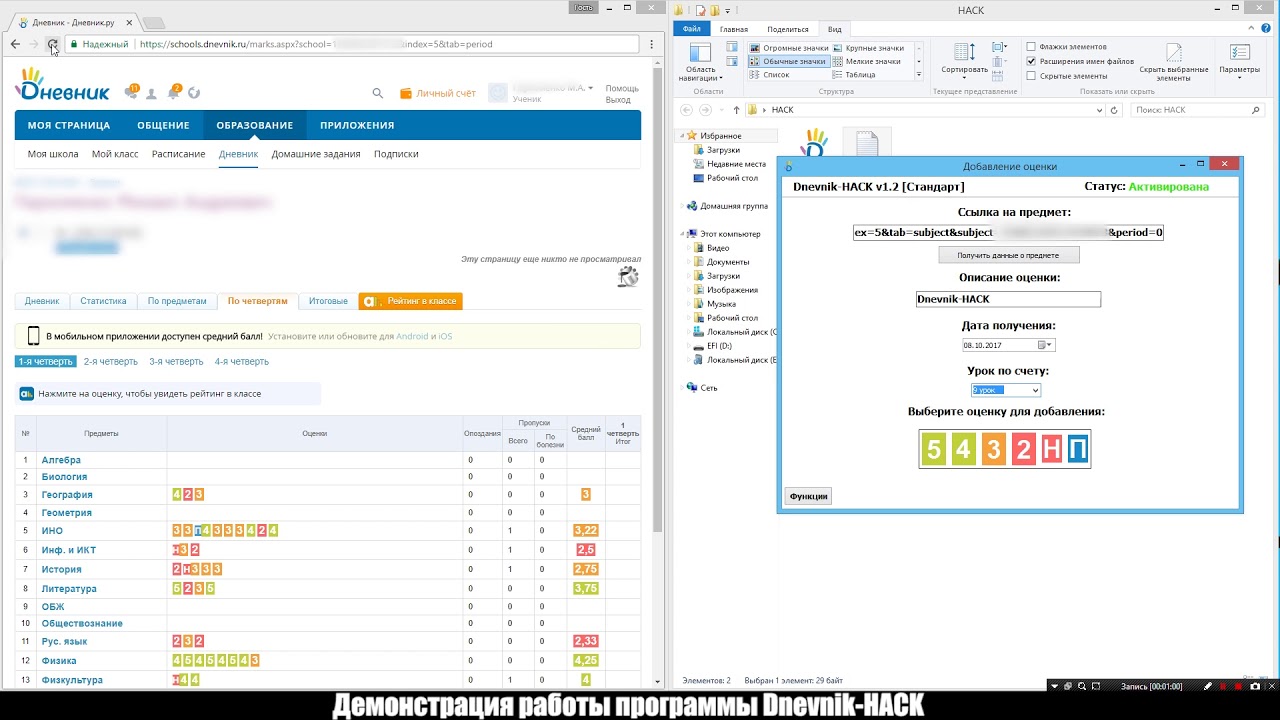Click Получить данные о предмете button
This screenshot has height=720, width=1280.
point(1008,256)
